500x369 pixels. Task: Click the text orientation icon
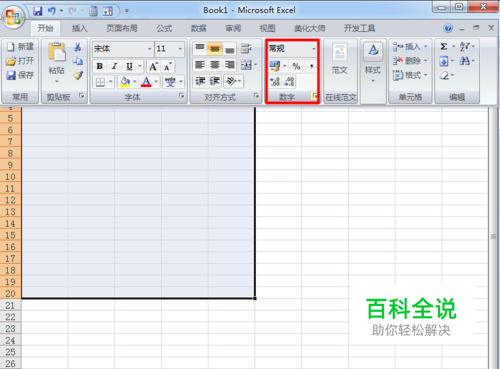click(x=231, y=81)
